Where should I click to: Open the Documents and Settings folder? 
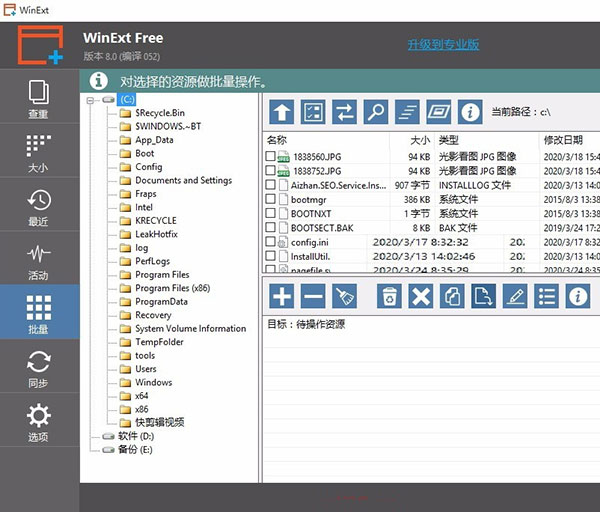pos(183,180)
